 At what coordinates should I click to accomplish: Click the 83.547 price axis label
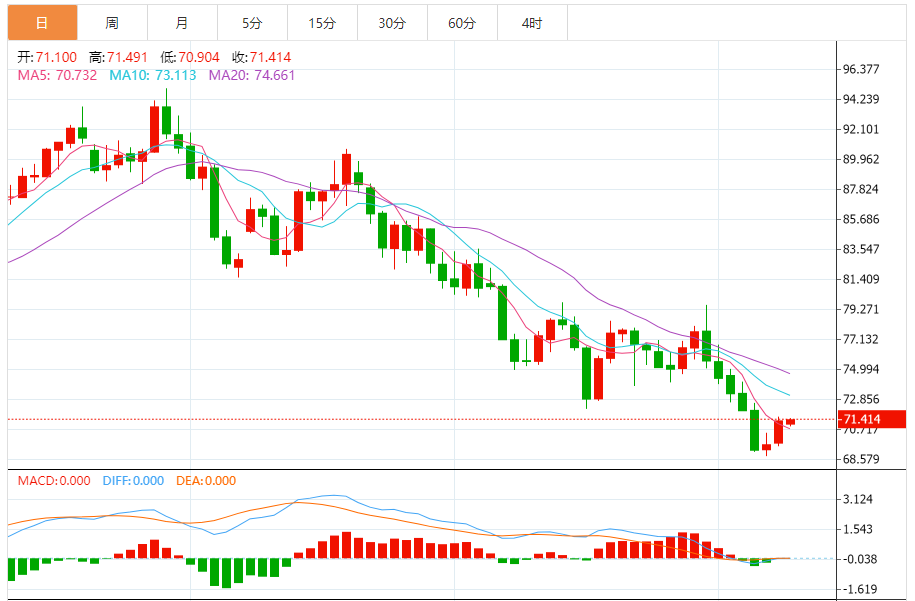tap(861, 249)
